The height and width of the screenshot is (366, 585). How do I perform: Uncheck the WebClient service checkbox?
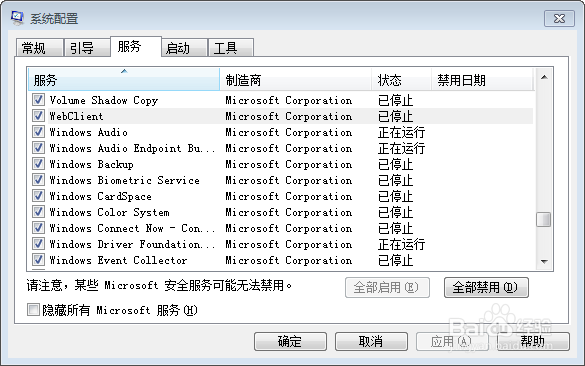click(38, 116)
